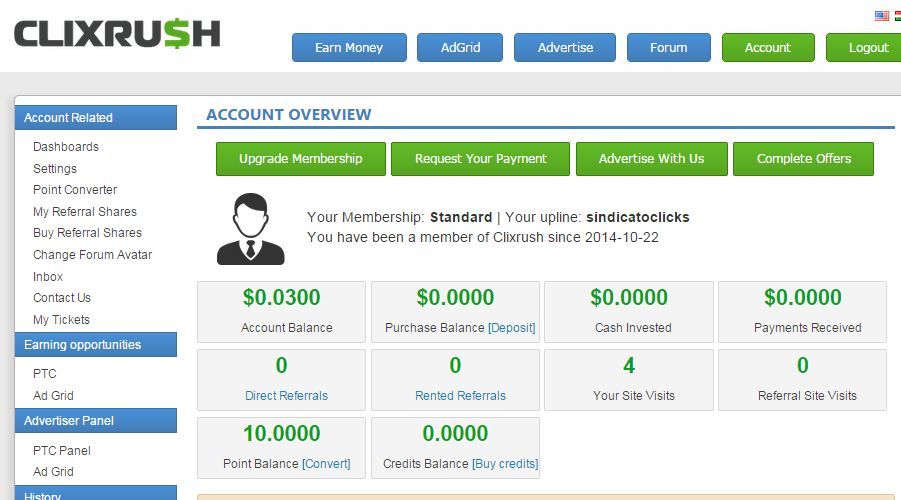Click the Clixrush logo
The image size is (901, 500).
pyautogui.click(x=117, y=33)
